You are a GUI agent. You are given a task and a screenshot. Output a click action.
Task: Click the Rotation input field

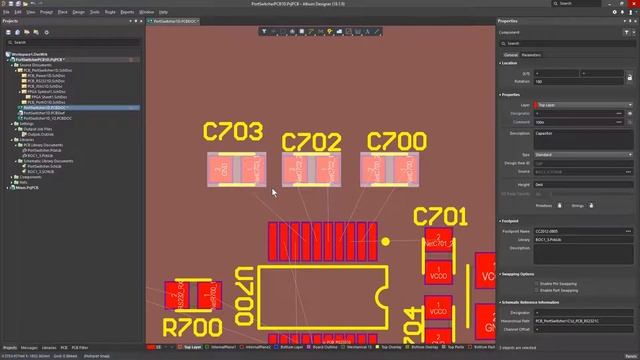(x=578, y=82)
